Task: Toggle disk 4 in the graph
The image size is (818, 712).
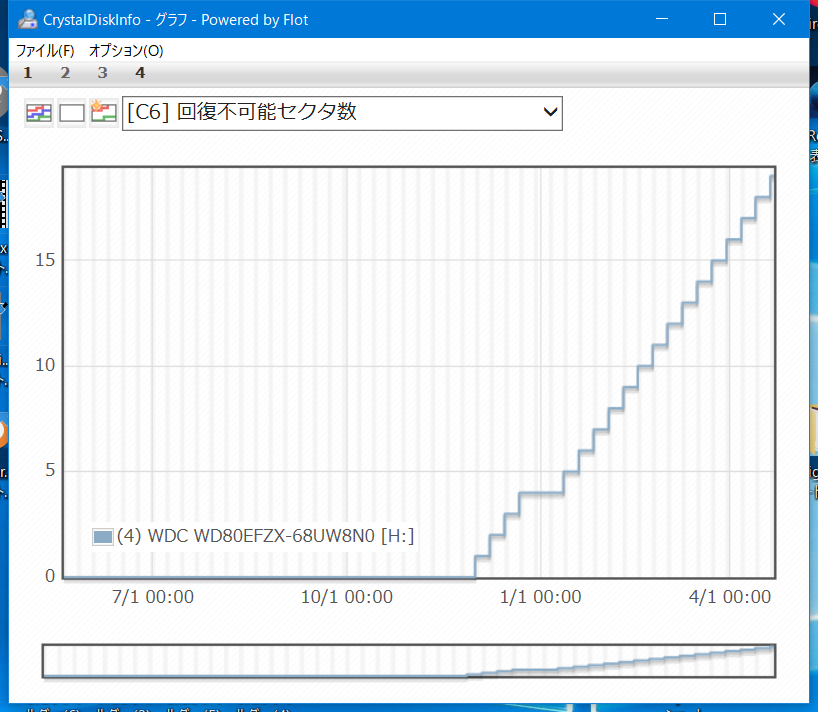Action: 140,73
